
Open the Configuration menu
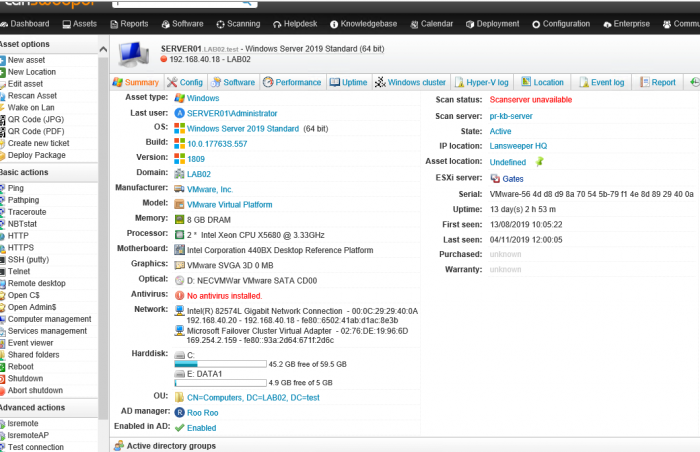point(561,24)
